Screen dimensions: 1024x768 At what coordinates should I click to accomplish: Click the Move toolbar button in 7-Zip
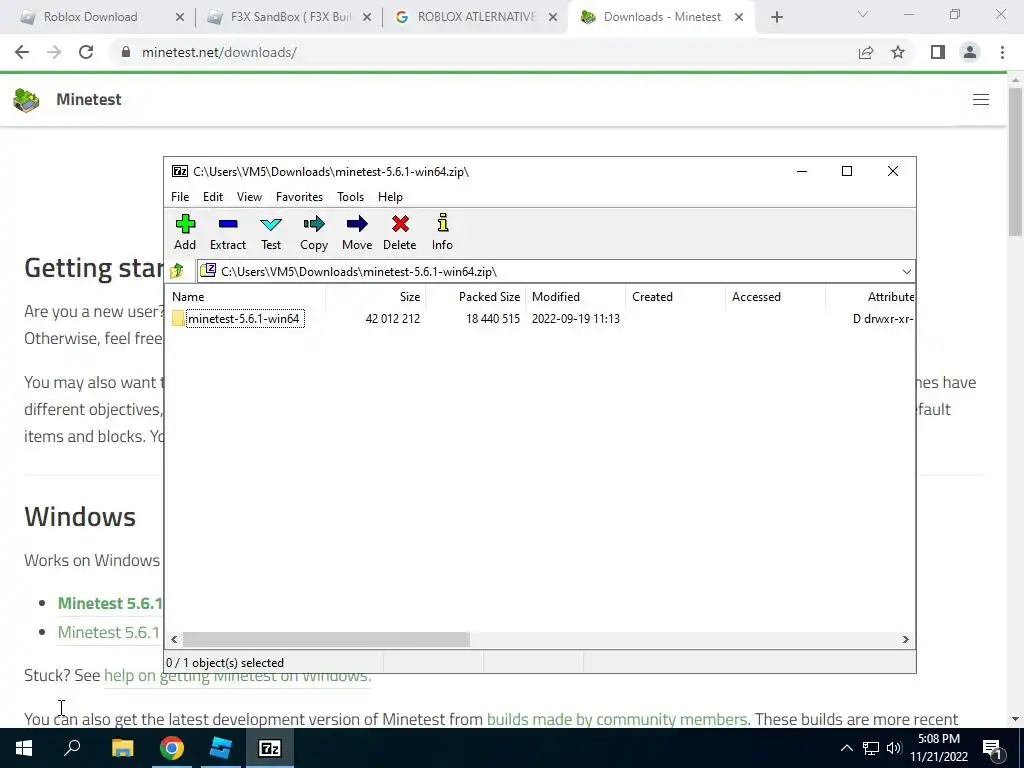(357, 232)
